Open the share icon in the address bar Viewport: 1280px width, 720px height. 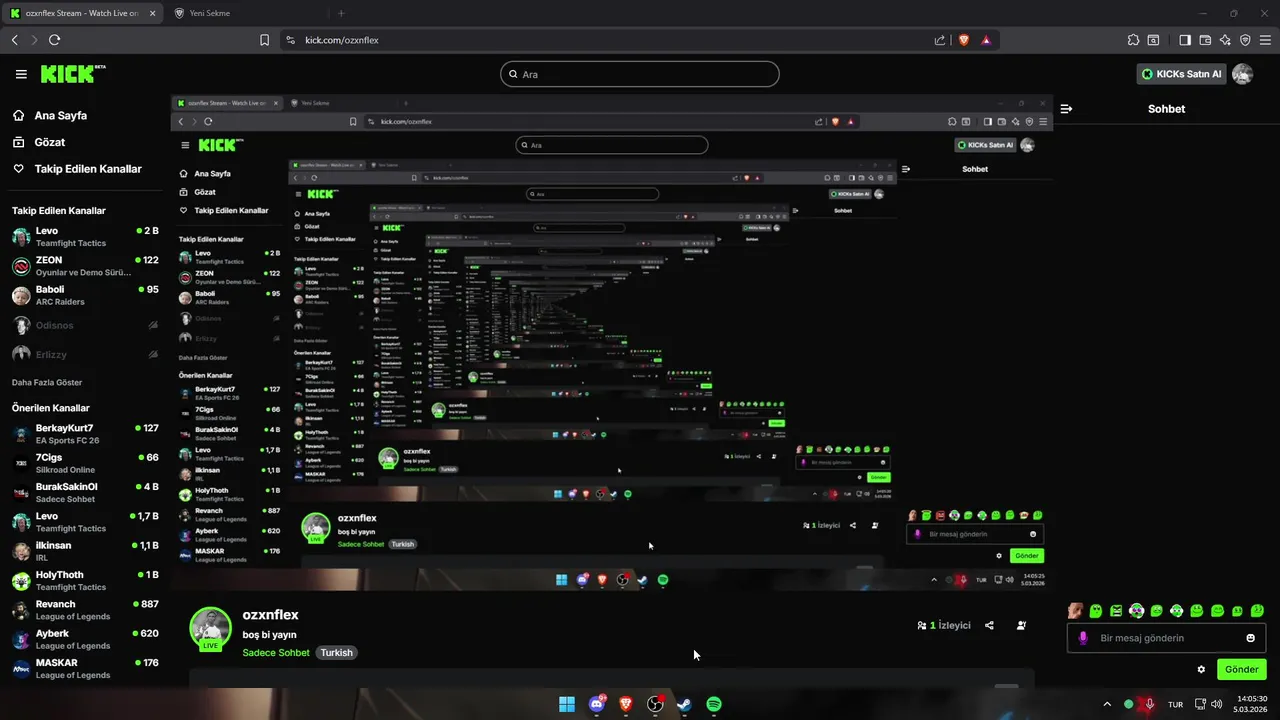pyautogui.click(x=939, y=40)
